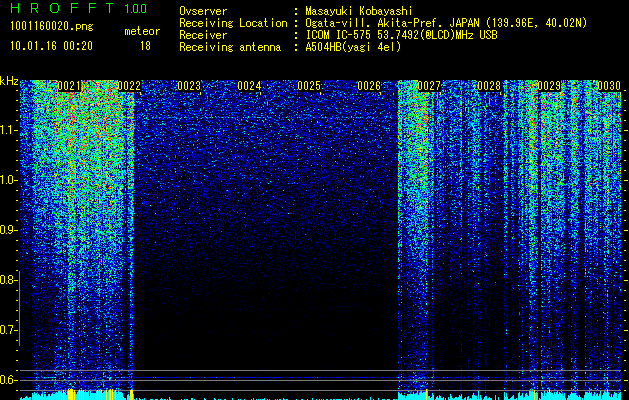Click the filename 1001160020.png
The image size is (629, 400).
(52, 26)
